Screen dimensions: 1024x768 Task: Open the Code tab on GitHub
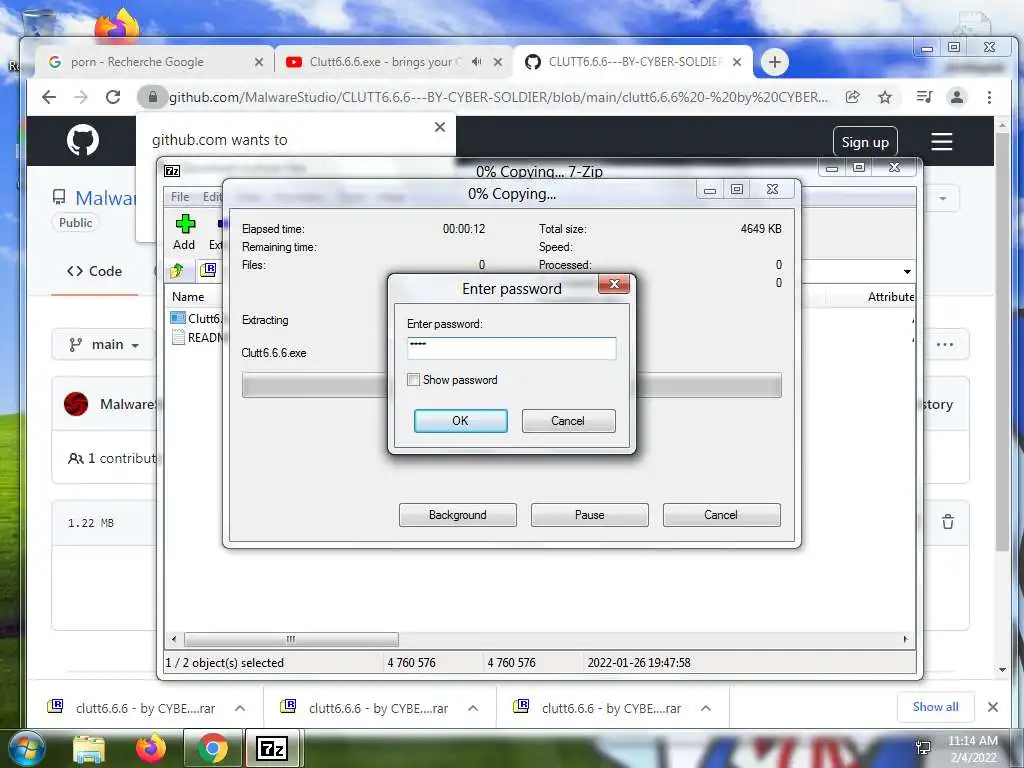pos(95,271)
